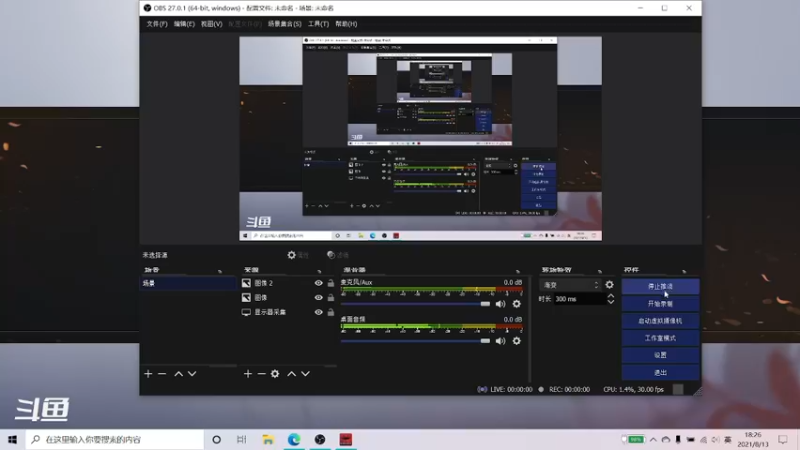Open source properties gear in sources toolbar

point(275,374)
